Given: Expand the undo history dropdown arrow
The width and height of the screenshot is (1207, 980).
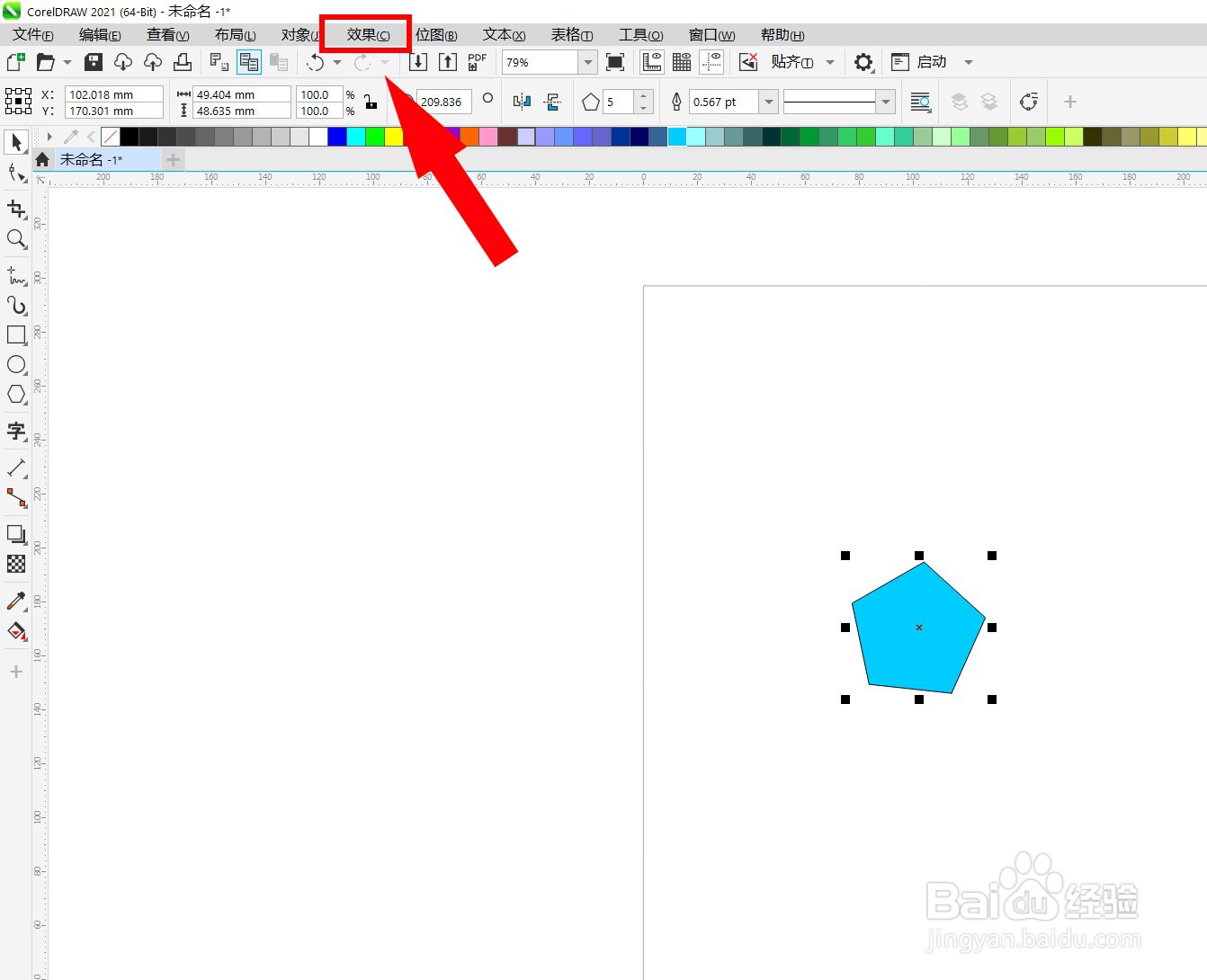Looking at the screenshot, I should click(337, 62).
